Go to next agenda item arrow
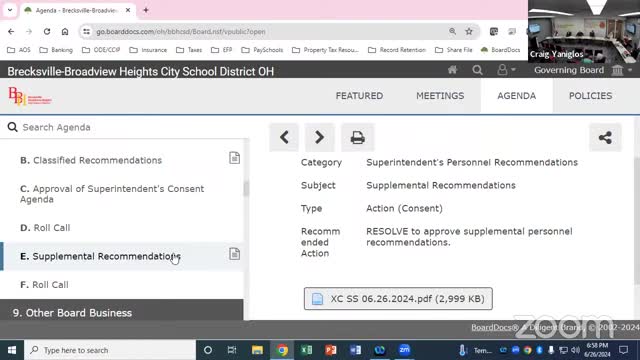 (320, 137)
